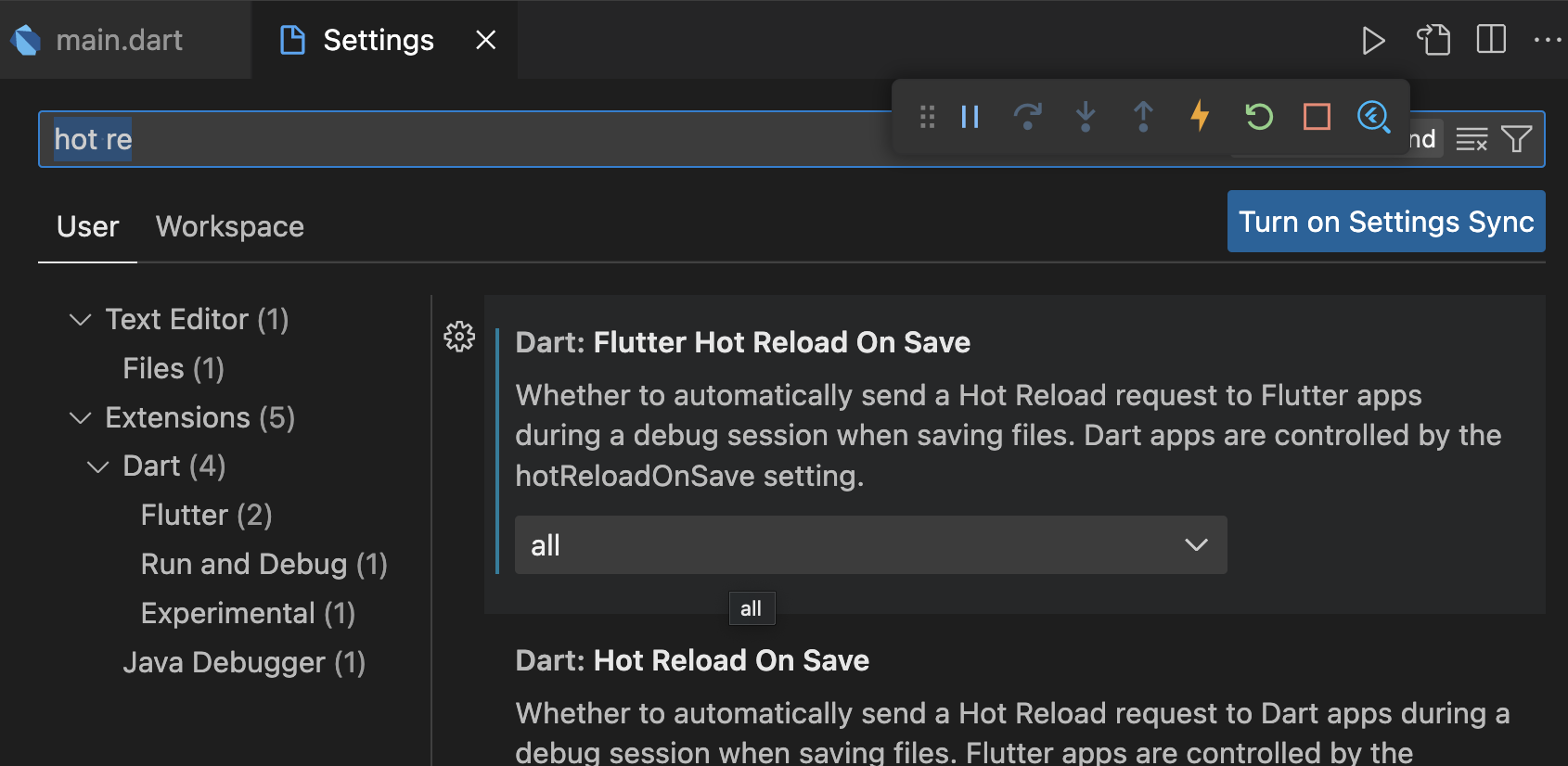Click Dart: Hot Reload On Save title

(x=692, y=660)
